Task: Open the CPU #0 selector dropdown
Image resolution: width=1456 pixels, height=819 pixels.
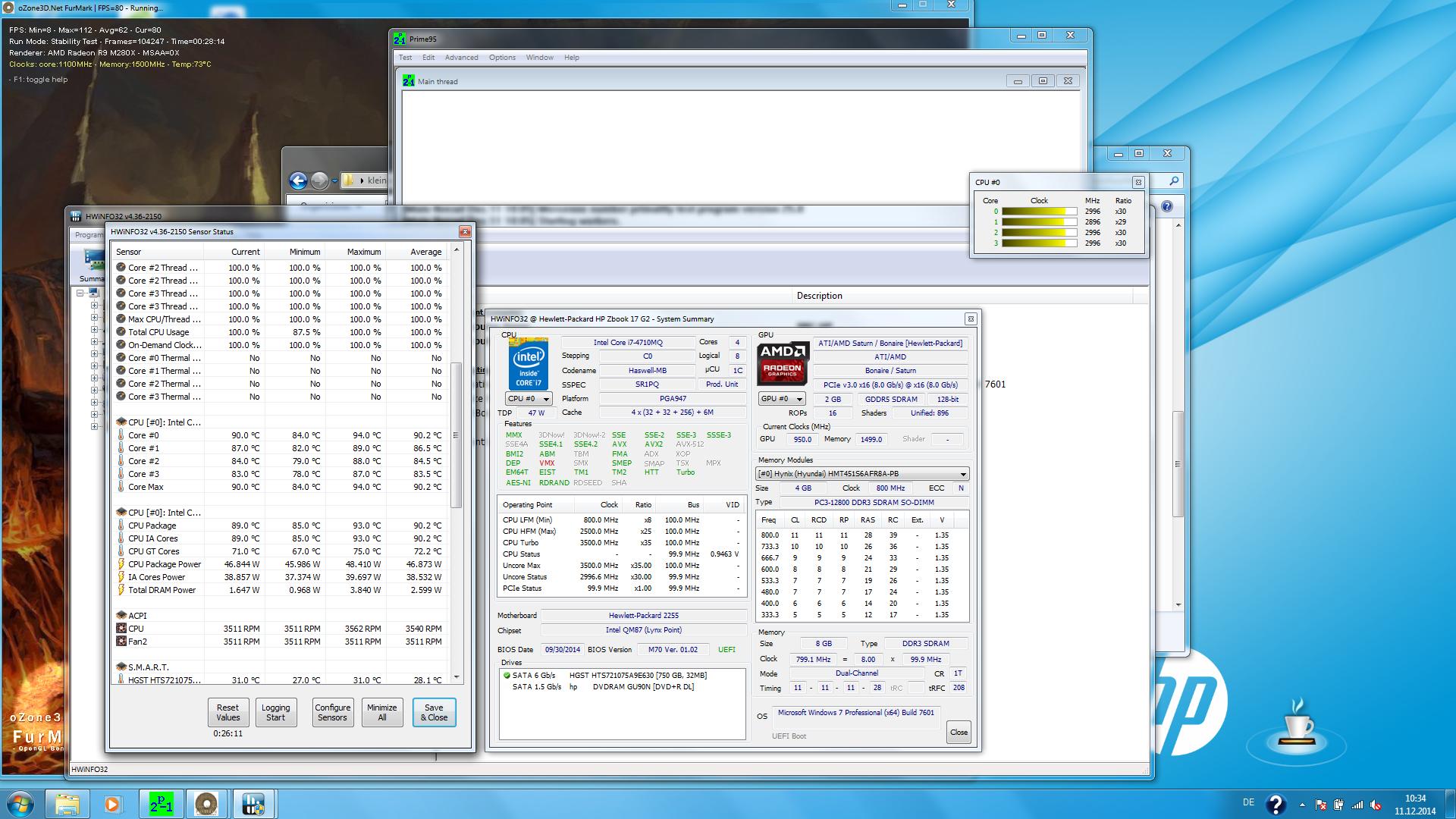Action: point(529,399)
